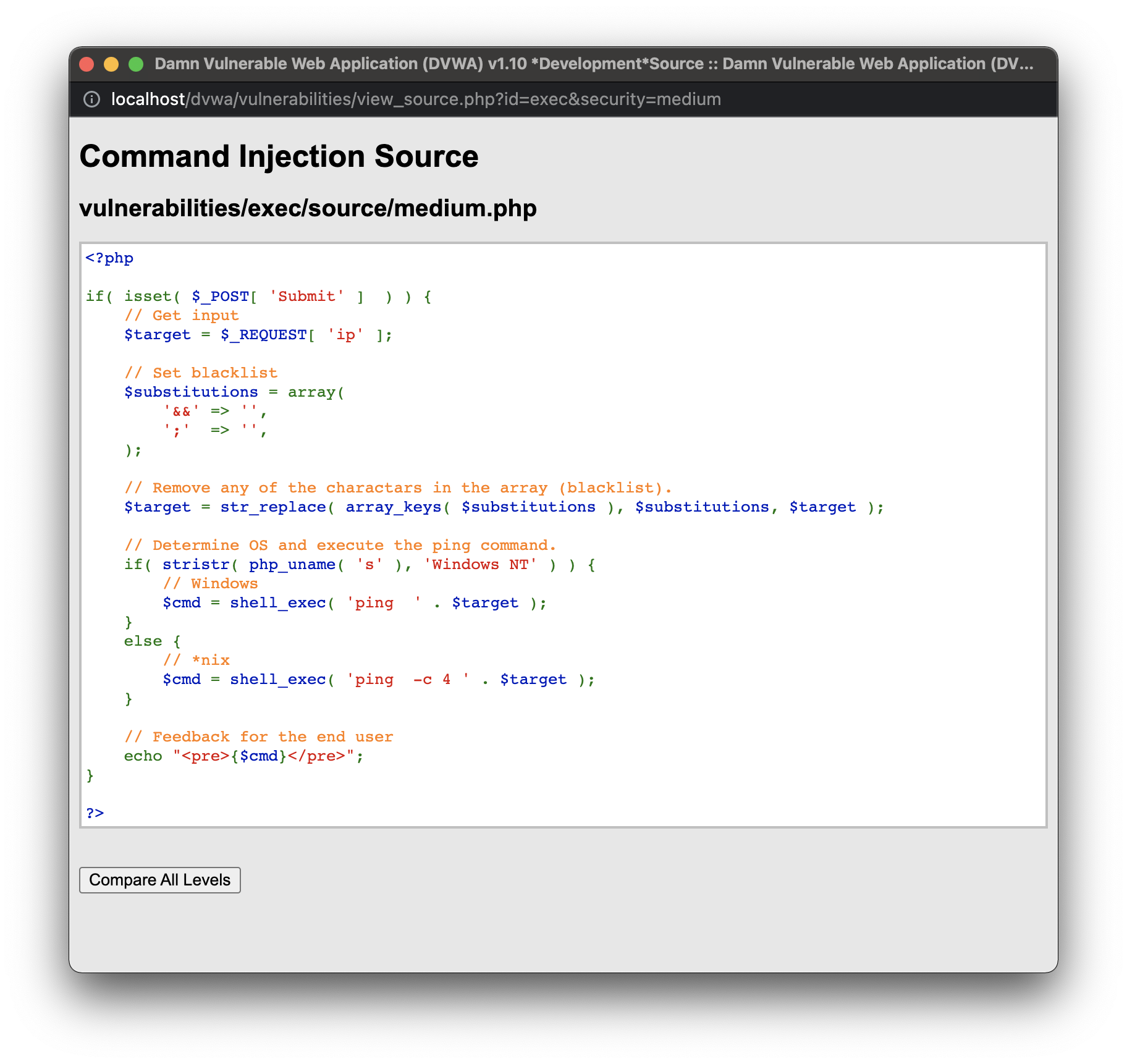This screenshot has height=1064, width=1127.
Task: Click the '&&' => '' blacklist entry
Action: tap(215, 412)
